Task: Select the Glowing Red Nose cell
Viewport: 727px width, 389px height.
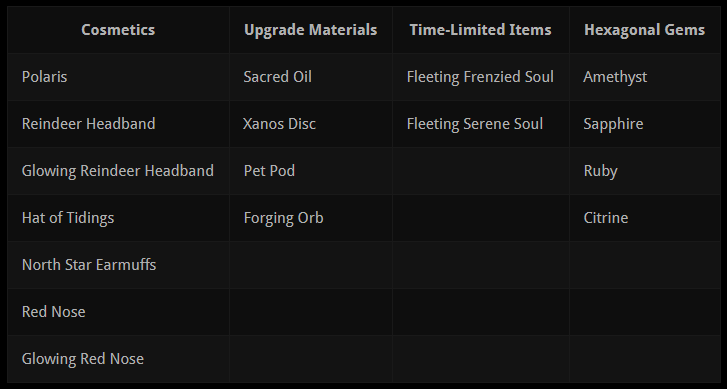Action: click(118, 359)
